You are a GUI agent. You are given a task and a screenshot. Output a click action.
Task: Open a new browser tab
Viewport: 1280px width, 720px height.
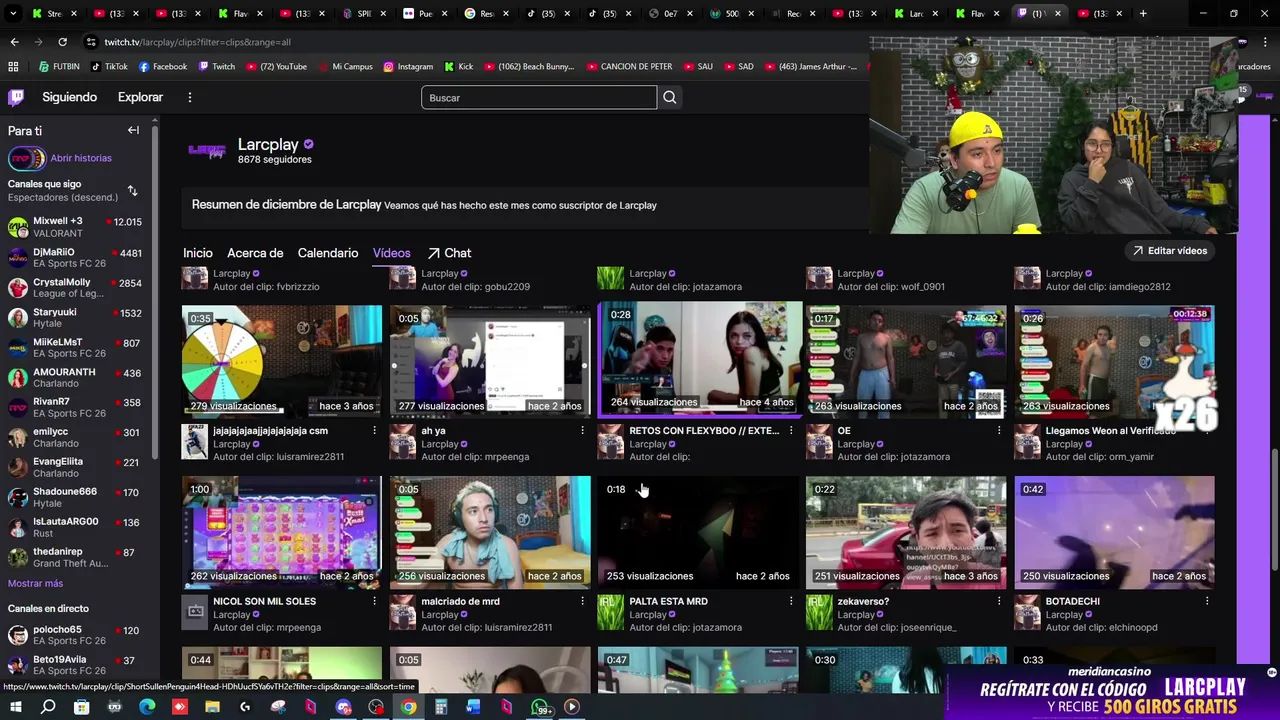[1143, 13]
